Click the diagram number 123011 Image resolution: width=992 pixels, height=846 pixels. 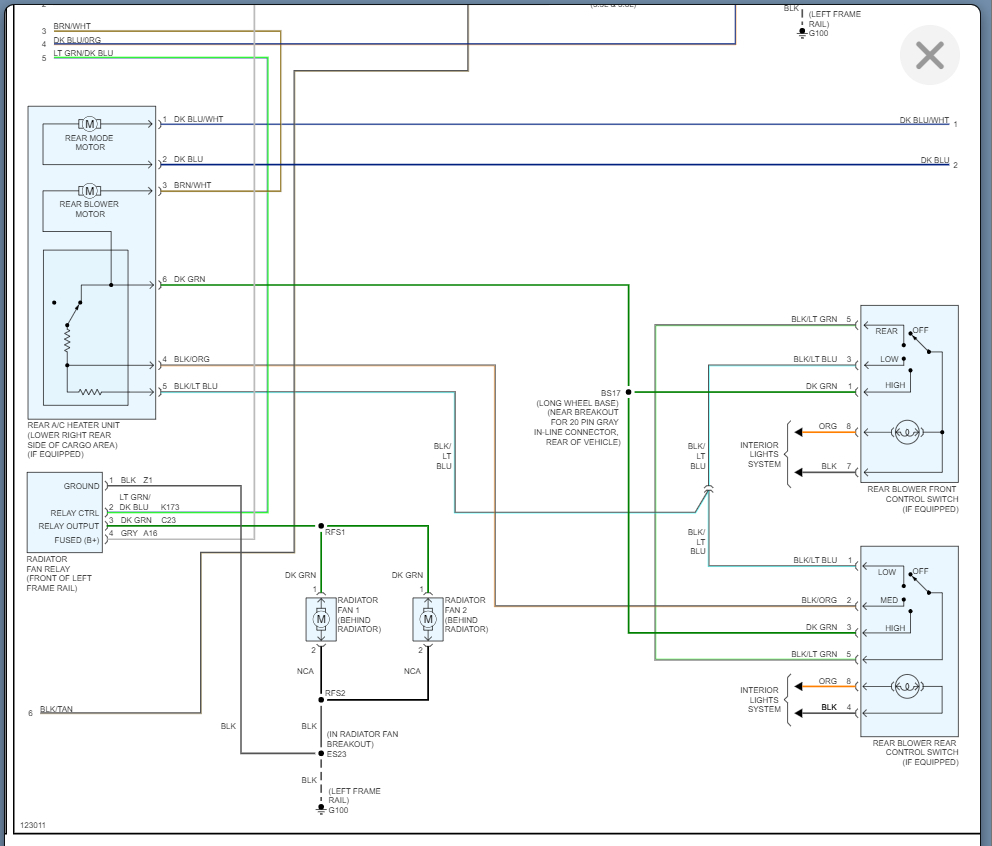(33, 825)
